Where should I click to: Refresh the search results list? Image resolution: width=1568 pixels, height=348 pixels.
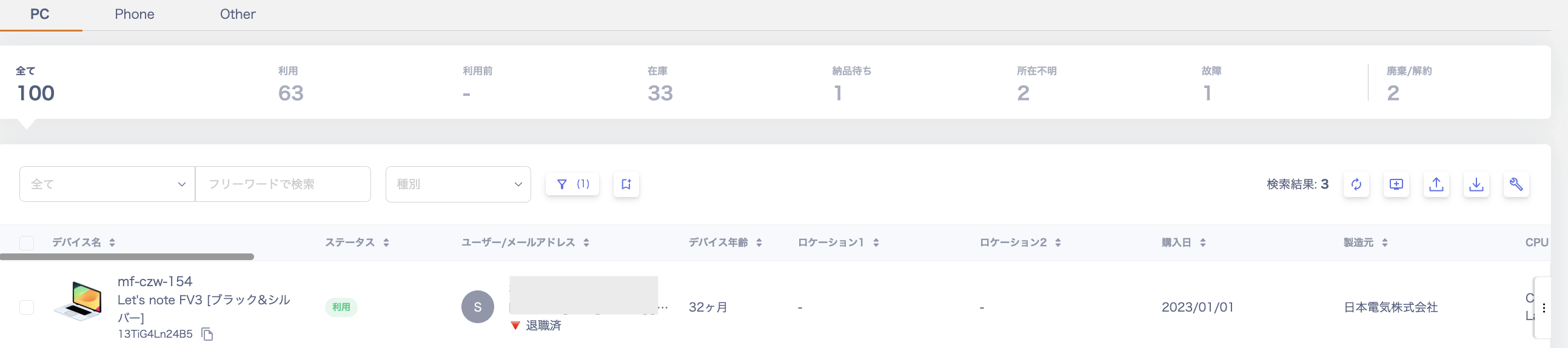click(1356, 184)
